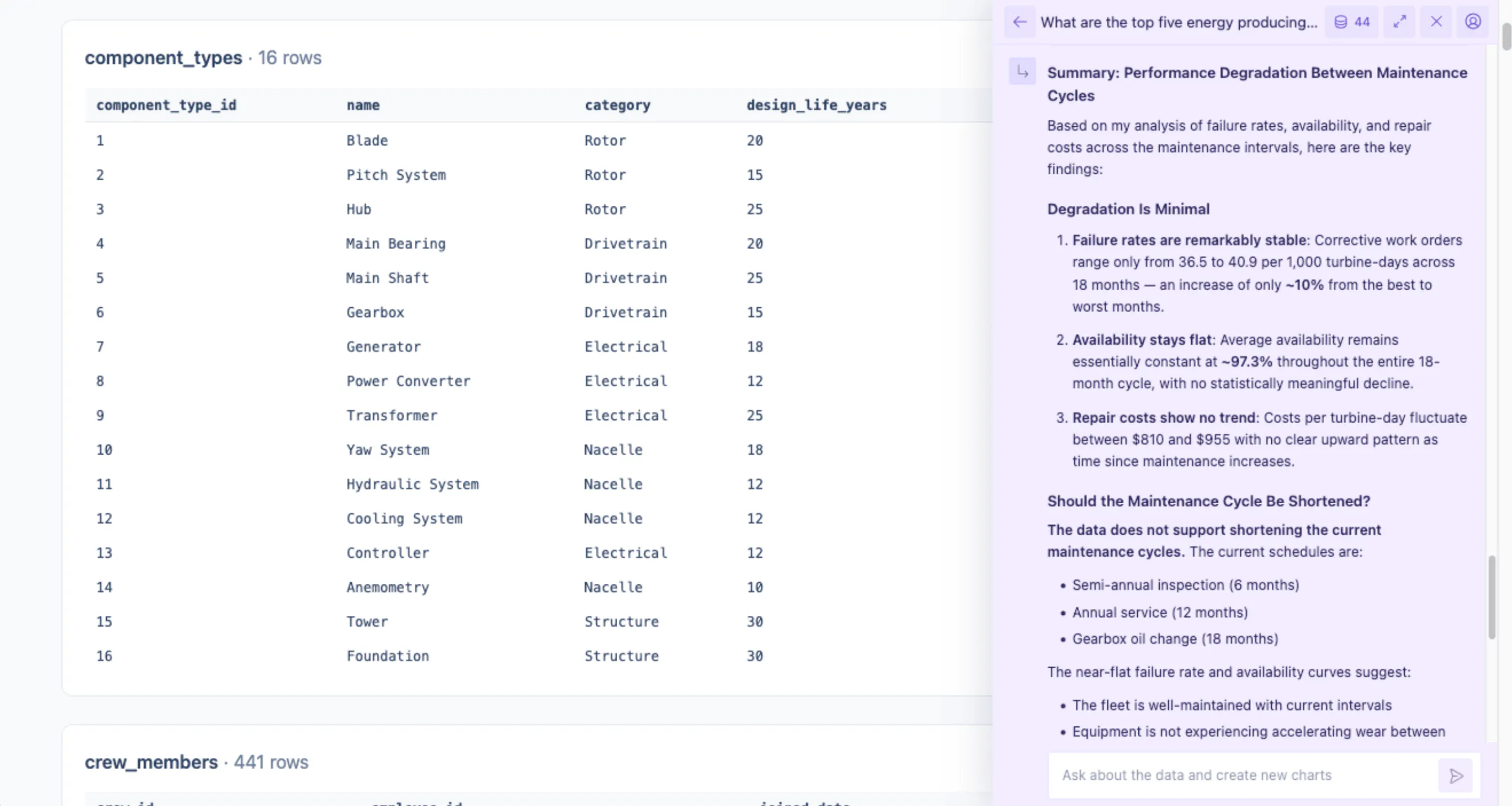1512x806 pixels.
Task: Click the 'Power Converter' name cell
Action: [x=408, y=381]
